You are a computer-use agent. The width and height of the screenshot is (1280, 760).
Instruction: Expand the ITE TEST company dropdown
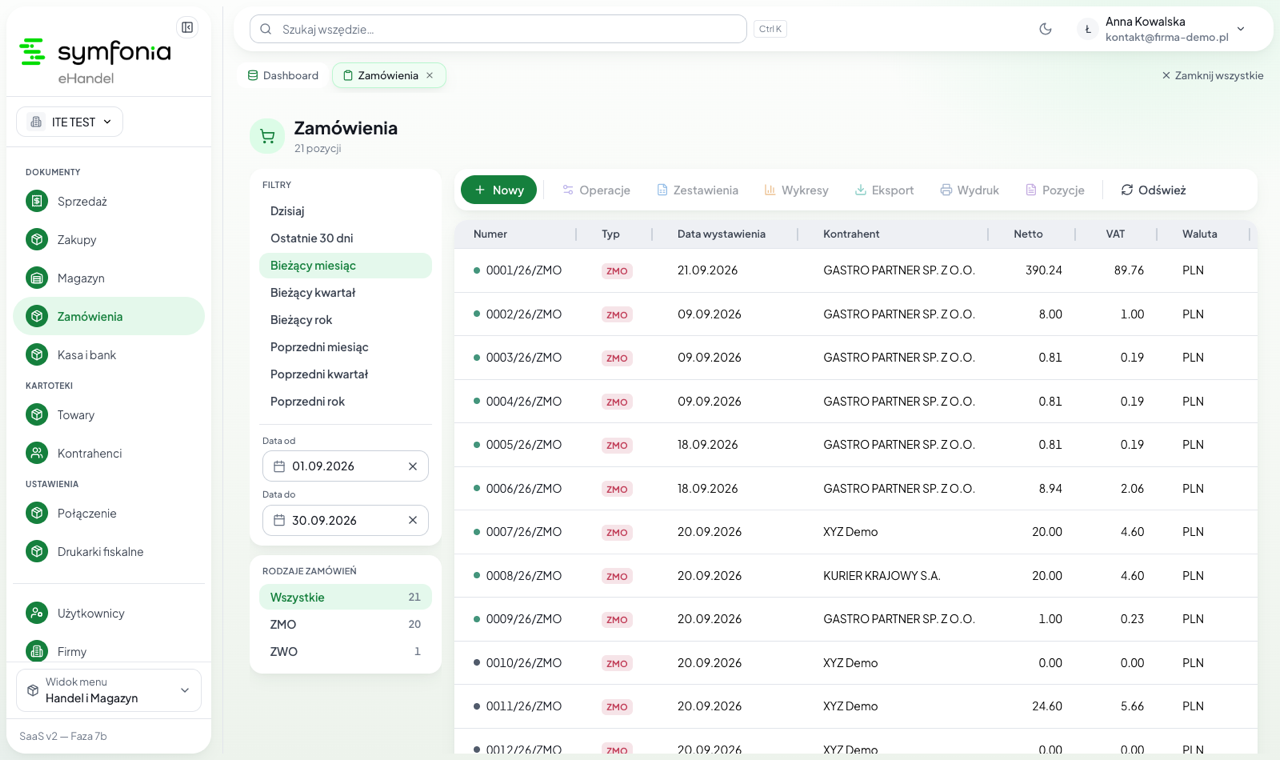tap(70, 122)
